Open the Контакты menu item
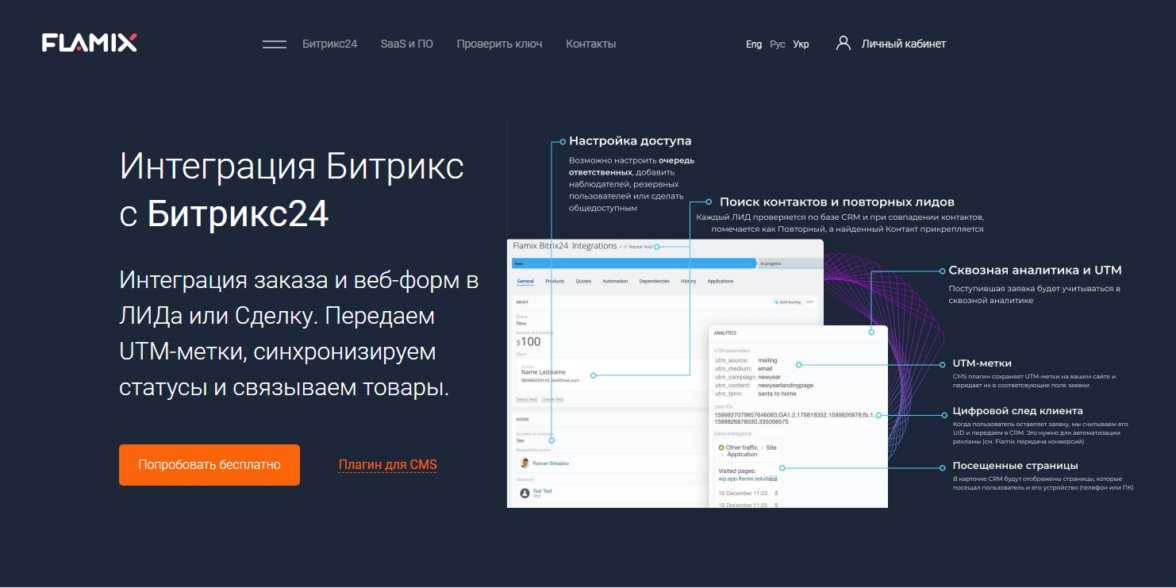 [x=591, y=44]
